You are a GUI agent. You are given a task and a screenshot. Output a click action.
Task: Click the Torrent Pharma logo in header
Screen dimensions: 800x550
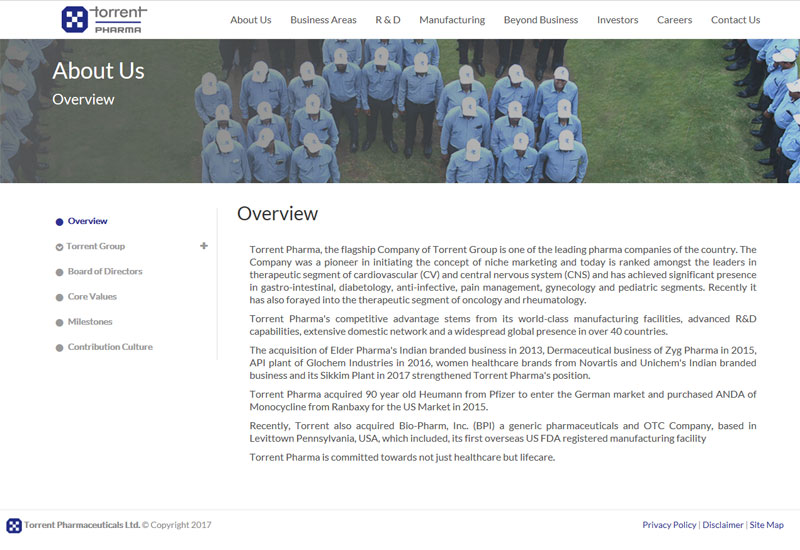point(104,19)
